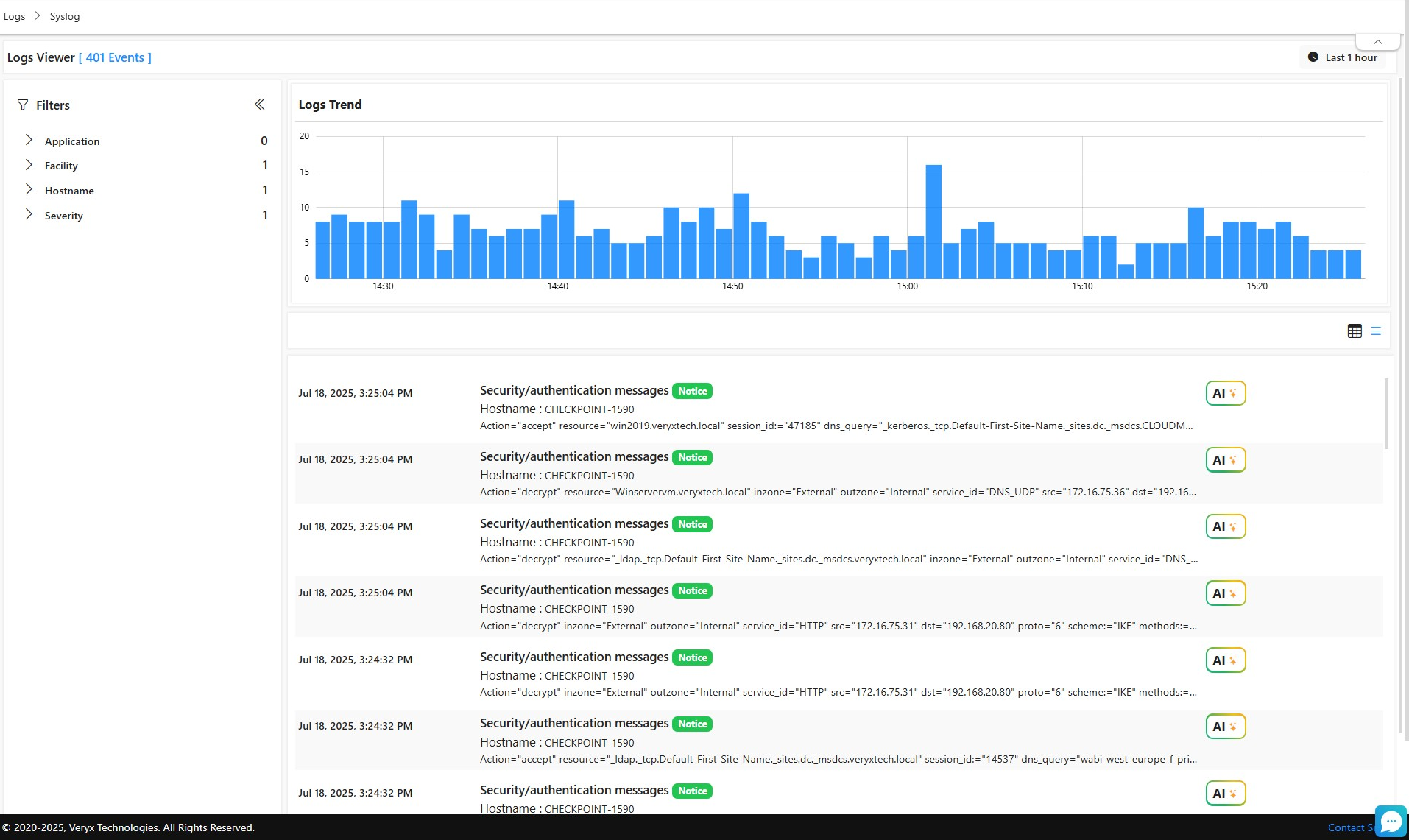This screenshot has width=1409, height=840.
Task: Go to Logs in the breadcrumb
Action: click(14, 16)
